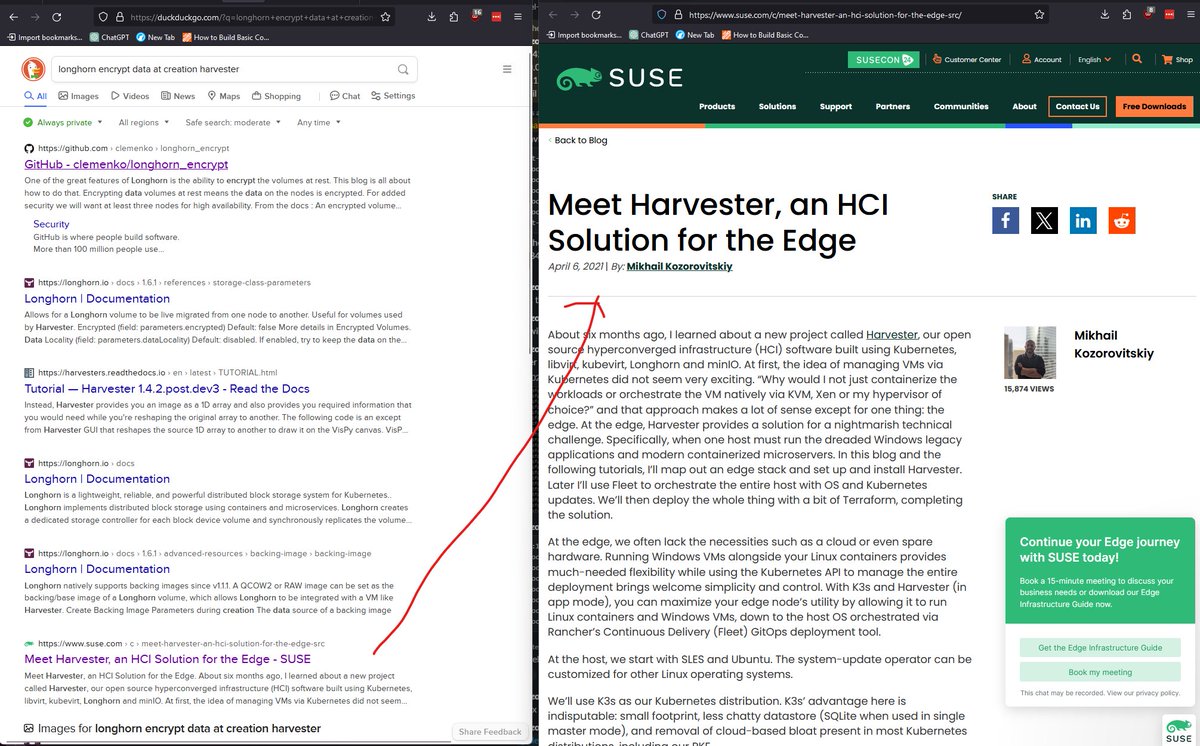Open the SUSE chat badge in the corner
The image size is (1200, 746).
tap(1177, 730)
